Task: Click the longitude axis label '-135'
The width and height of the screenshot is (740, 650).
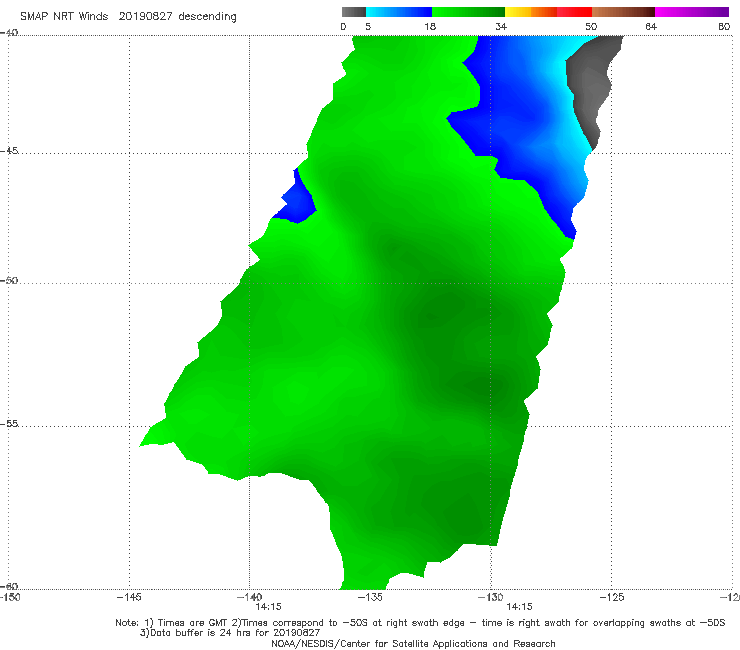Action: pyautogui.click(x=370, y=598)
